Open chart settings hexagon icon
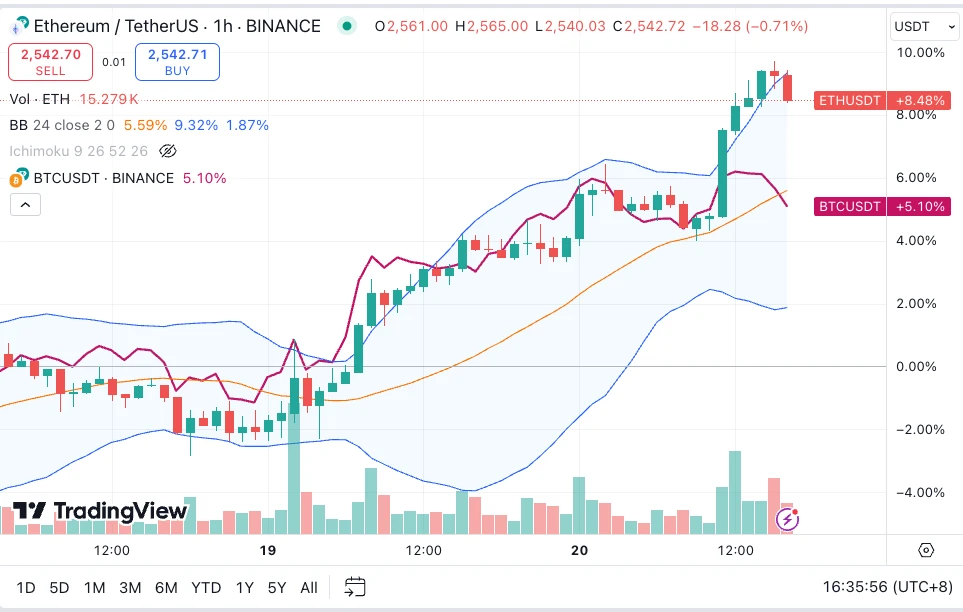 [x=925, y=550]
